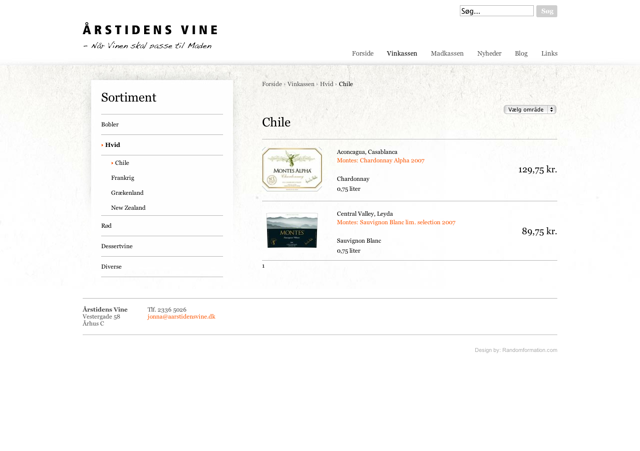
Task: Open the Dessertvine category
Action: click(x=117, y=246)
